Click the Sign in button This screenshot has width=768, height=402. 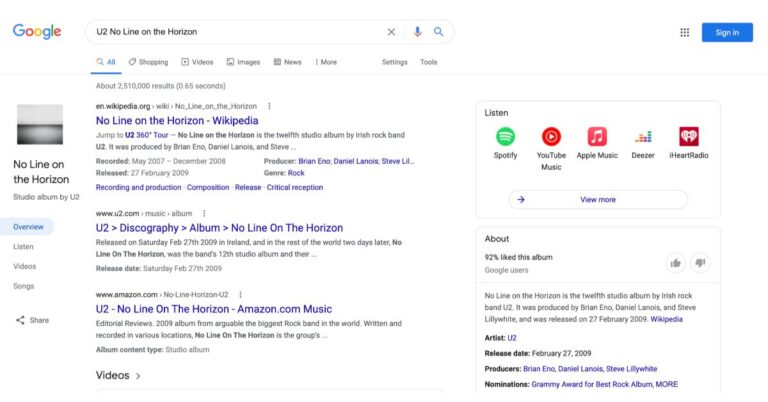point(727,32)
